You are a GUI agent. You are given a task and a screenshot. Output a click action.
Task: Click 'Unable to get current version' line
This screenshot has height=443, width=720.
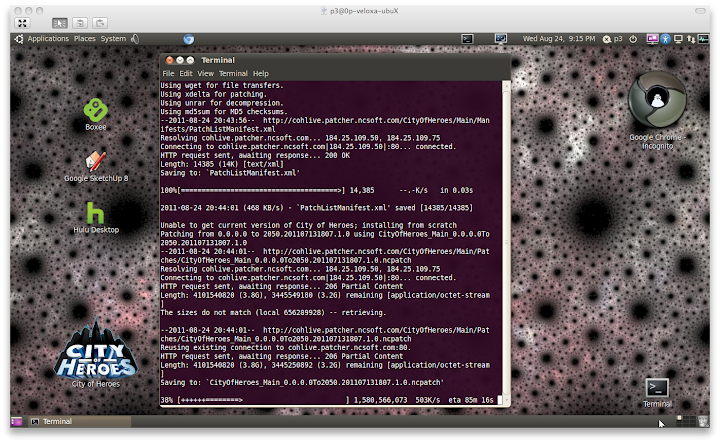tap(309, 225)
